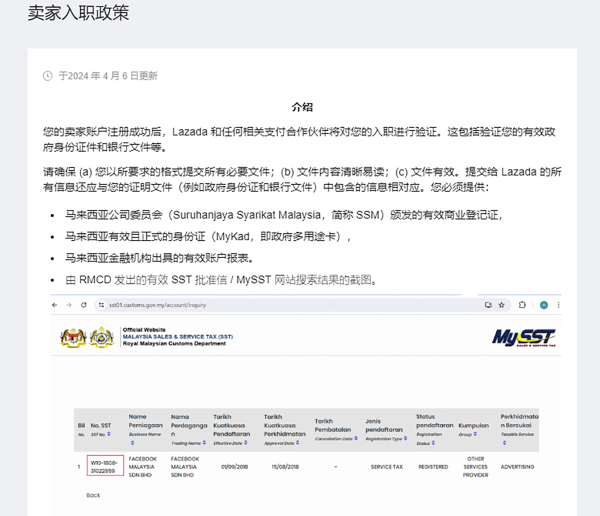Click the Official Website text in the banner
Viewport: 600px width, 516px height.
[x=144, y=330]
